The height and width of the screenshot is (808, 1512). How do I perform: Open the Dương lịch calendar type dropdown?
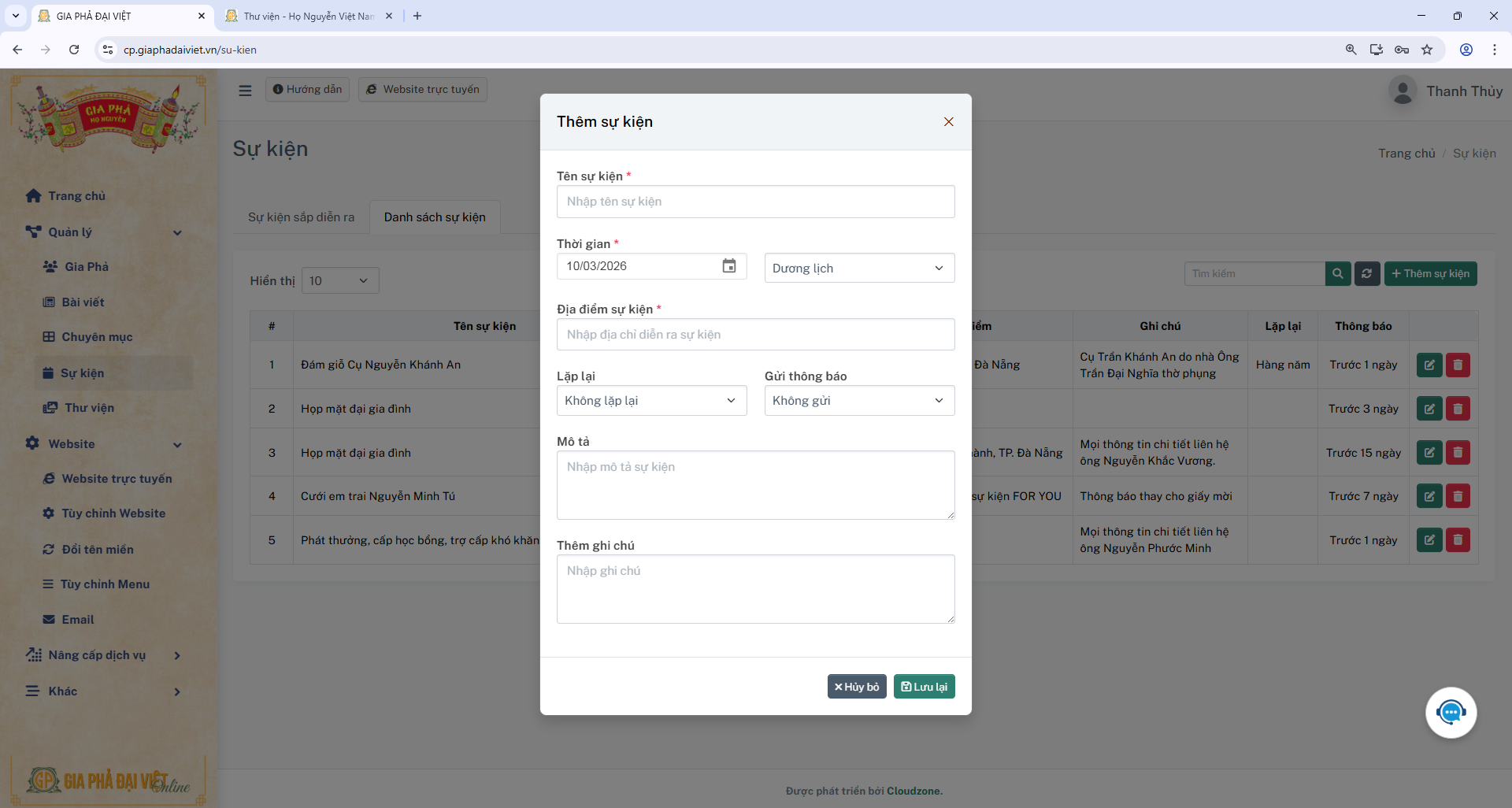click(859, 268)
